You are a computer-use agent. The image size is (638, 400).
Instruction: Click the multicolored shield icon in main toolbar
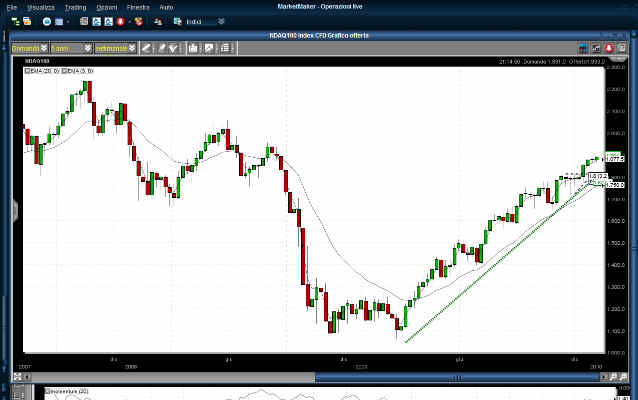tap(138, 21)
